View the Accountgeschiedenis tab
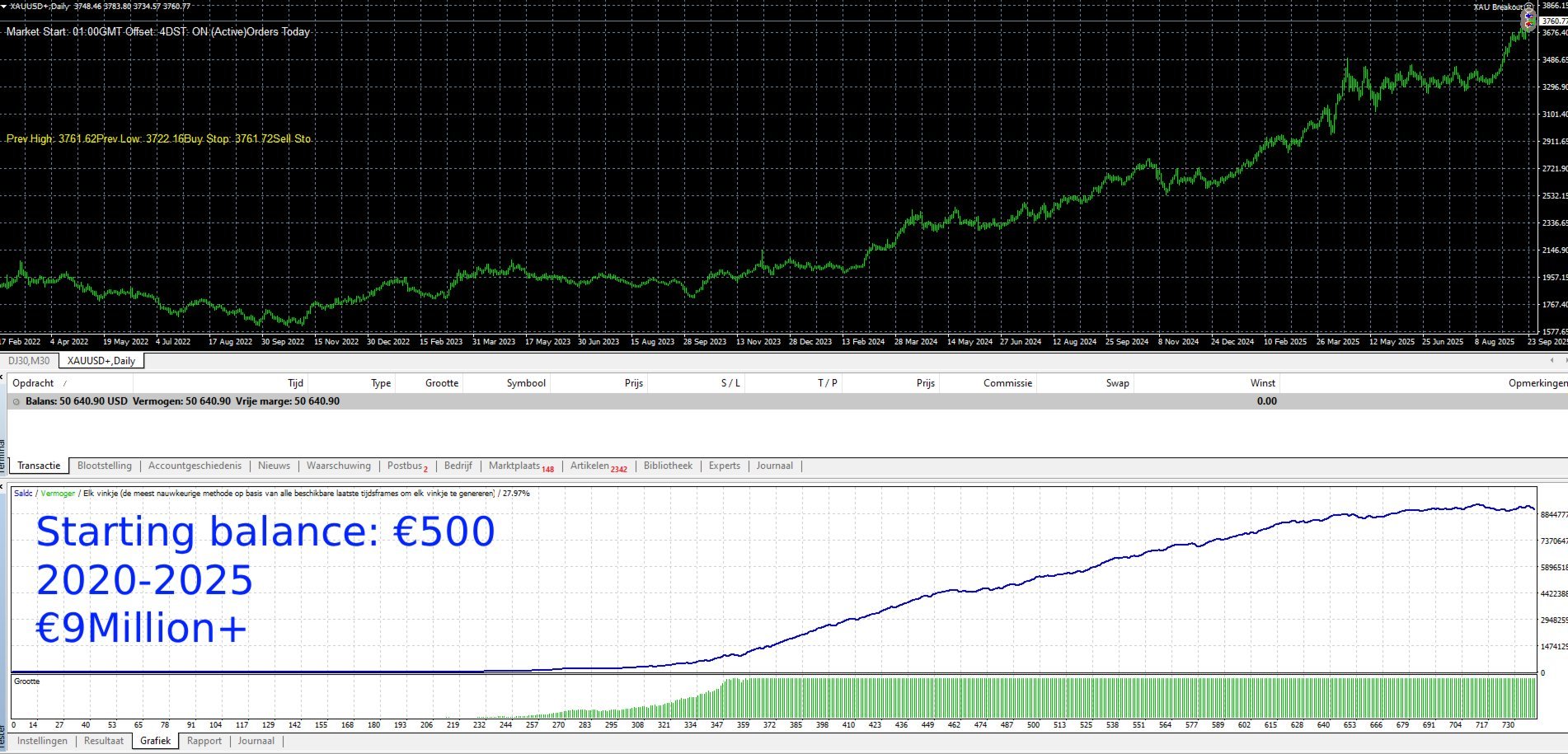The width and height of the screenshot is (1568, 754). pyautogui.click(x=194, y=466)
